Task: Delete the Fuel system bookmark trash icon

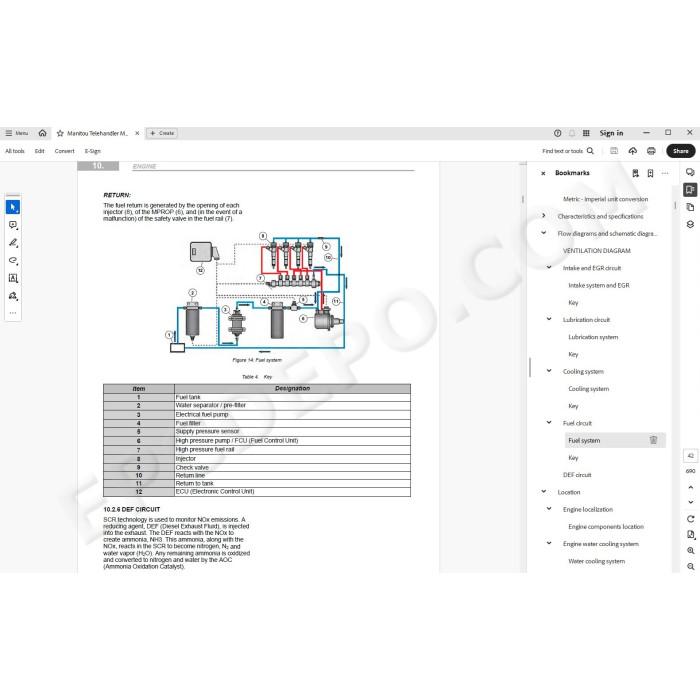Action: point(653,440)
